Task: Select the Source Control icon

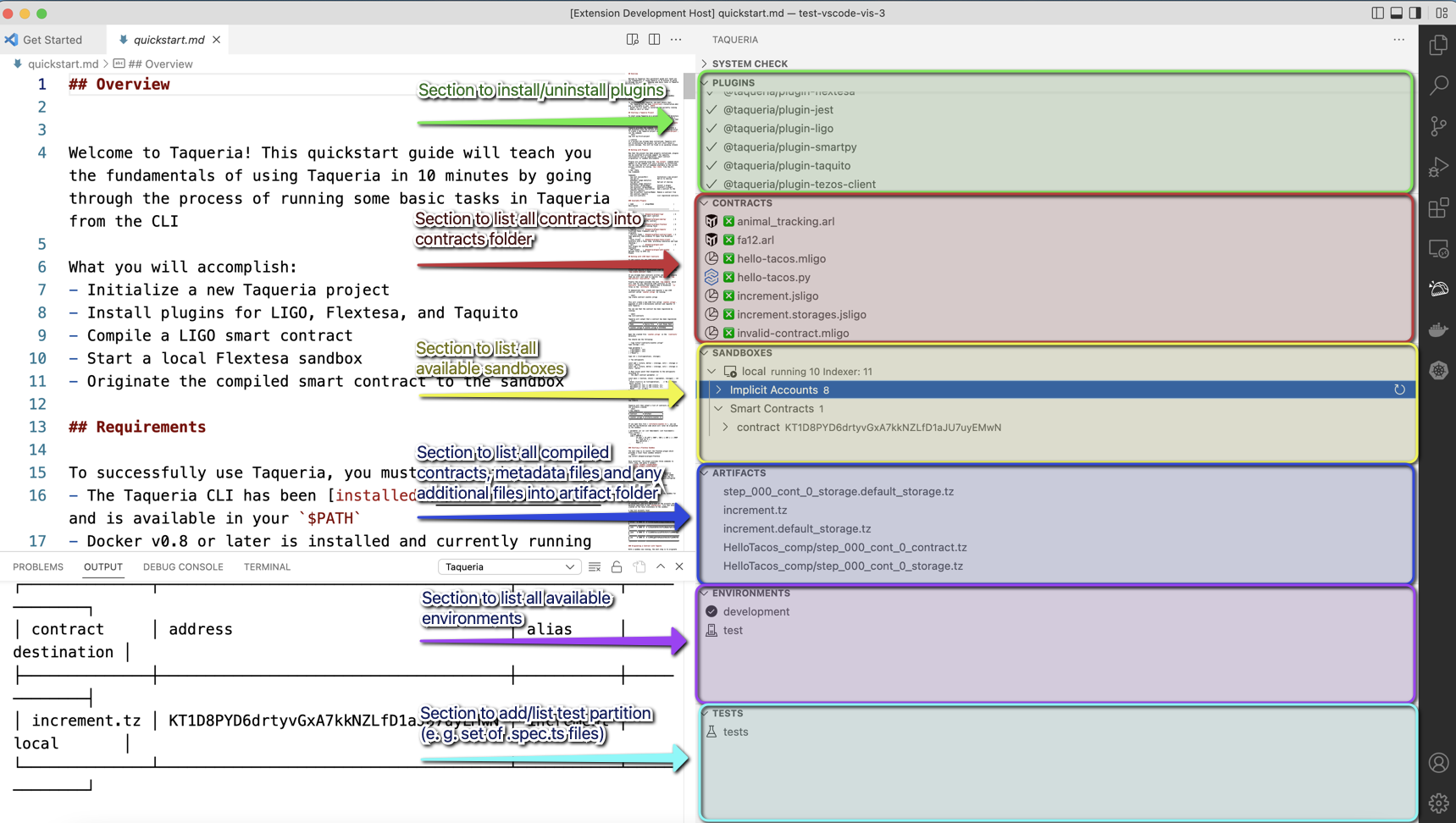Action: [1437, 126]
